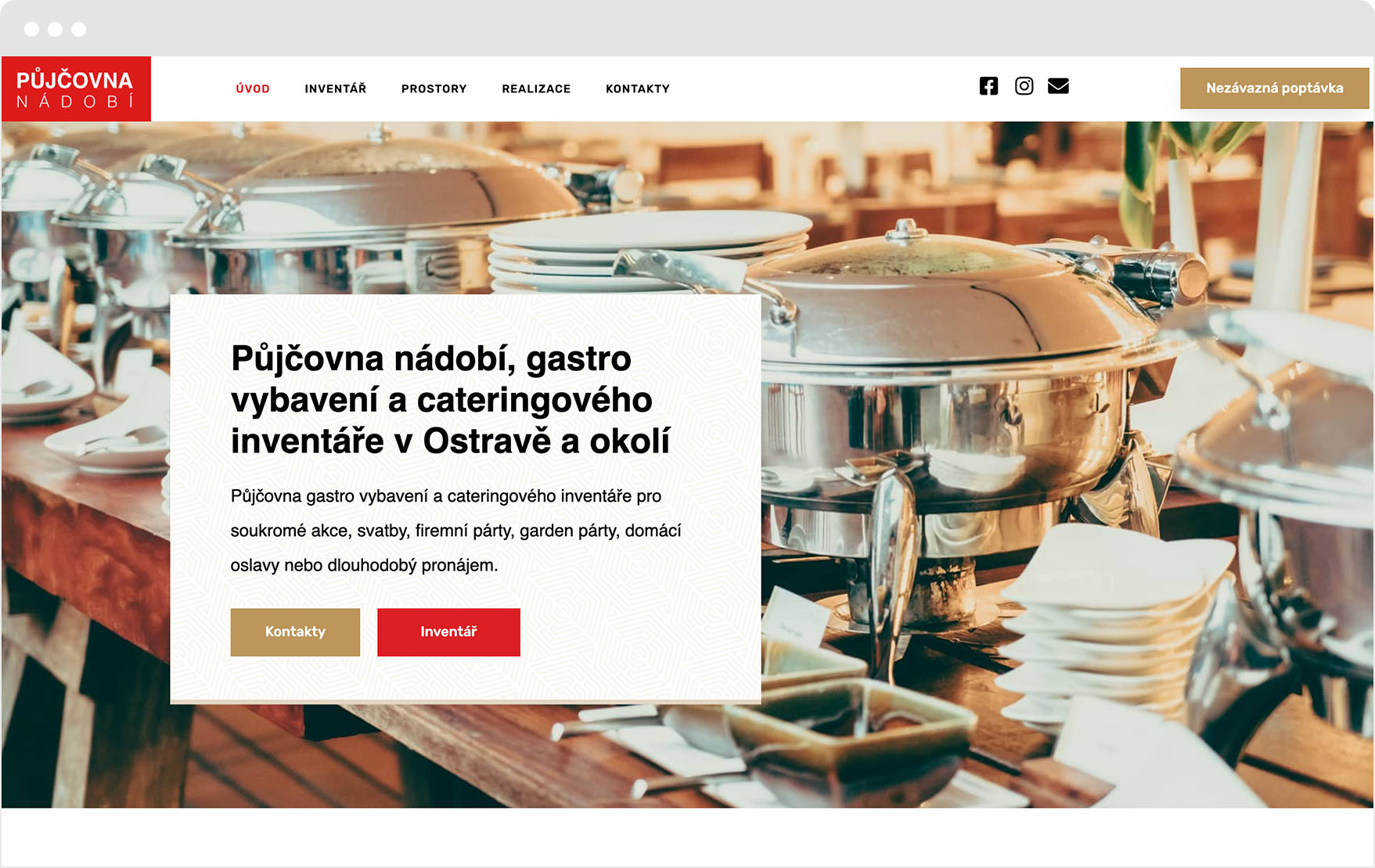The width and height of the screenshot is (1375, 868).
Task: Open the Instagram profile icon
Action: pos(1024,86)
